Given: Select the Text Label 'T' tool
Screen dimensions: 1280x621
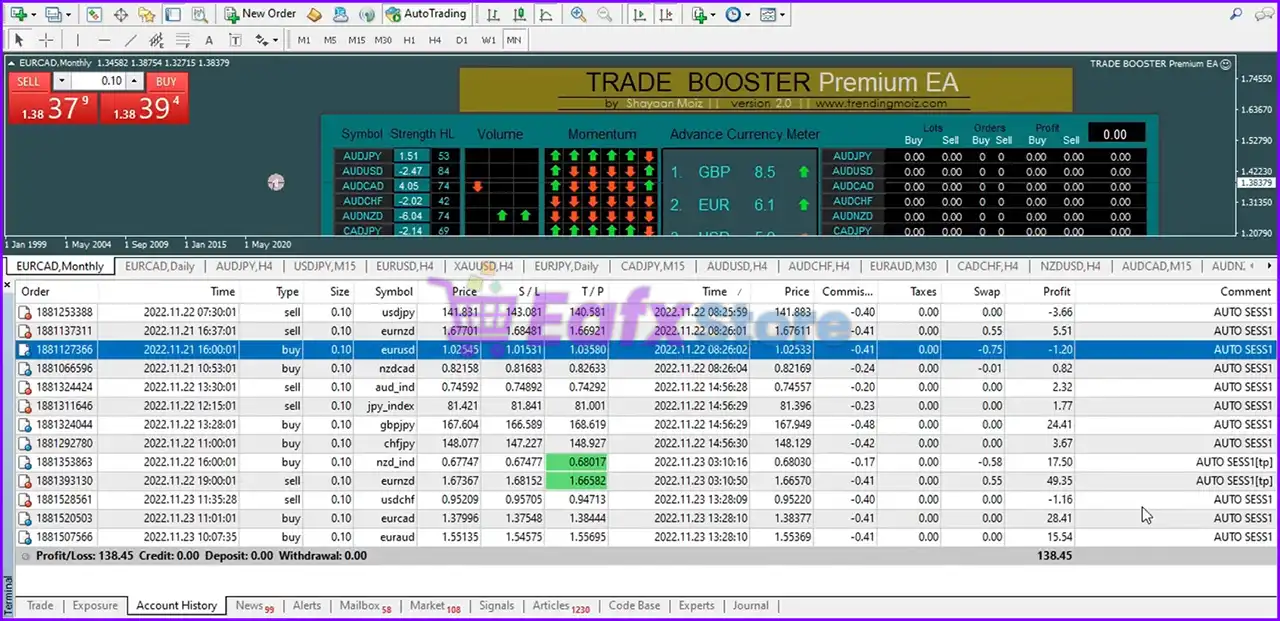Looking at the screenshot, I should [x=235, y=40].
